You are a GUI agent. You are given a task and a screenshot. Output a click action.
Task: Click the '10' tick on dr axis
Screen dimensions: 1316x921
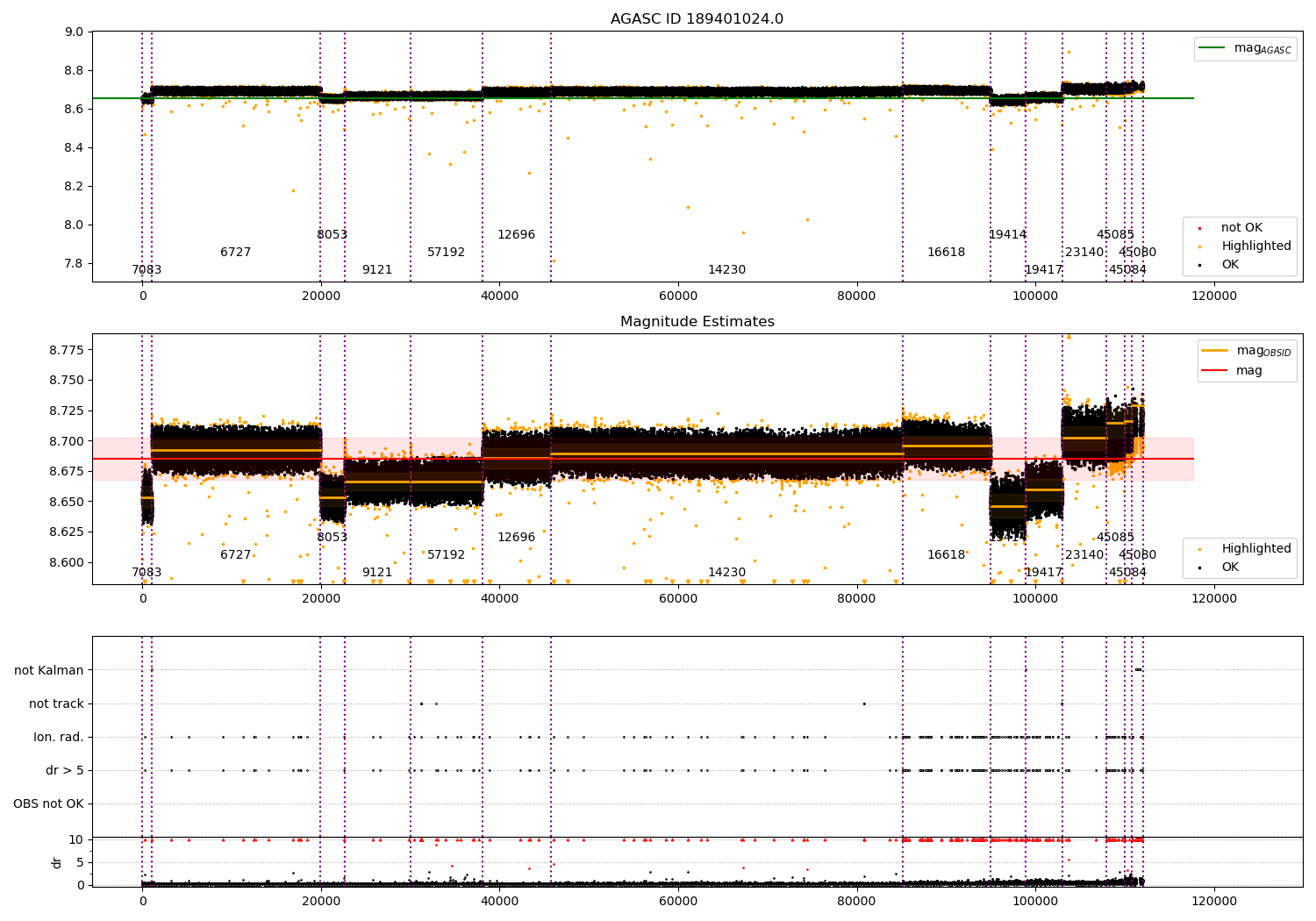pyautogui.click(x=76, y=839)
